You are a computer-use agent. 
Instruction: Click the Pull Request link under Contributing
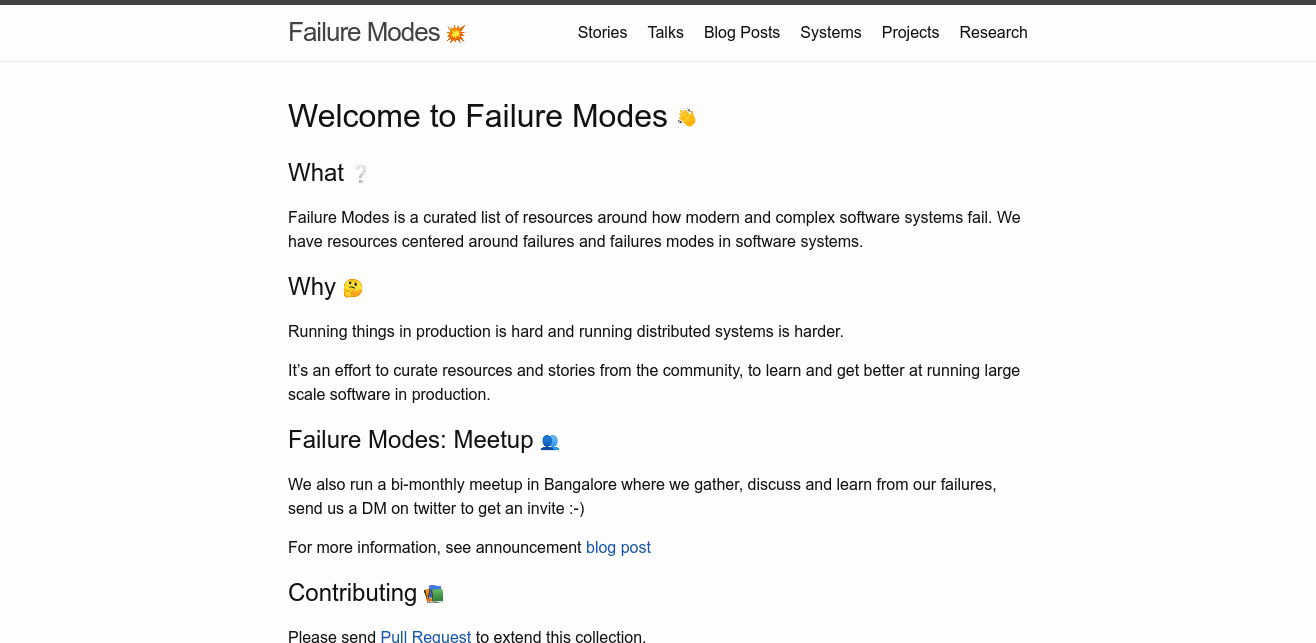[426, 636]
